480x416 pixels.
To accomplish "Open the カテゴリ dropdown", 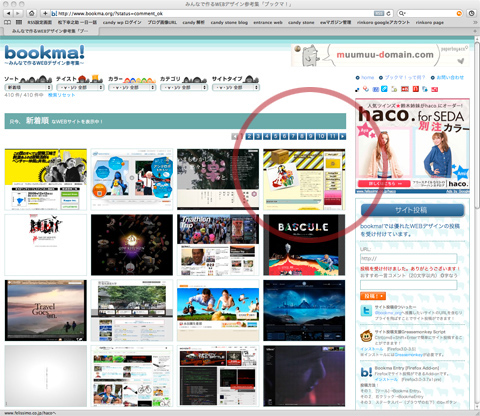I will (x=184, y=87).
